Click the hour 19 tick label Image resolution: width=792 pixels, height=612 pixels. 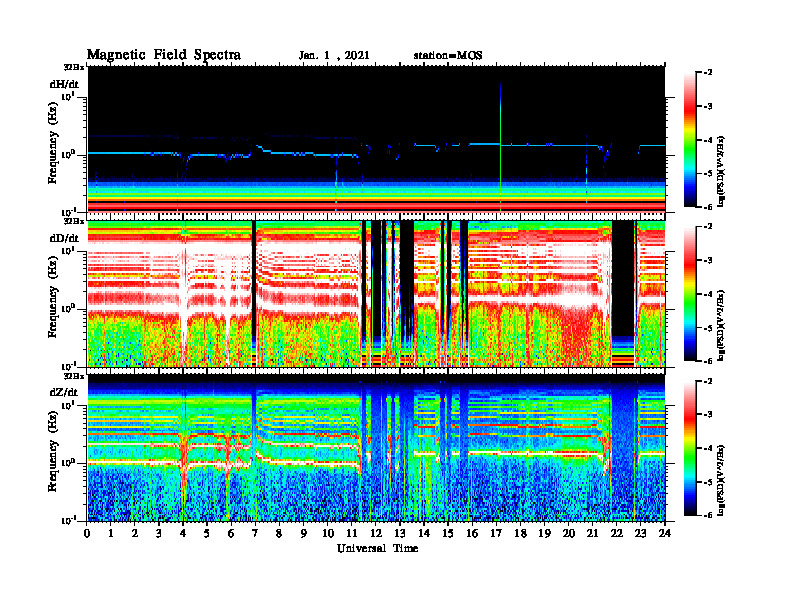(544, 534)
